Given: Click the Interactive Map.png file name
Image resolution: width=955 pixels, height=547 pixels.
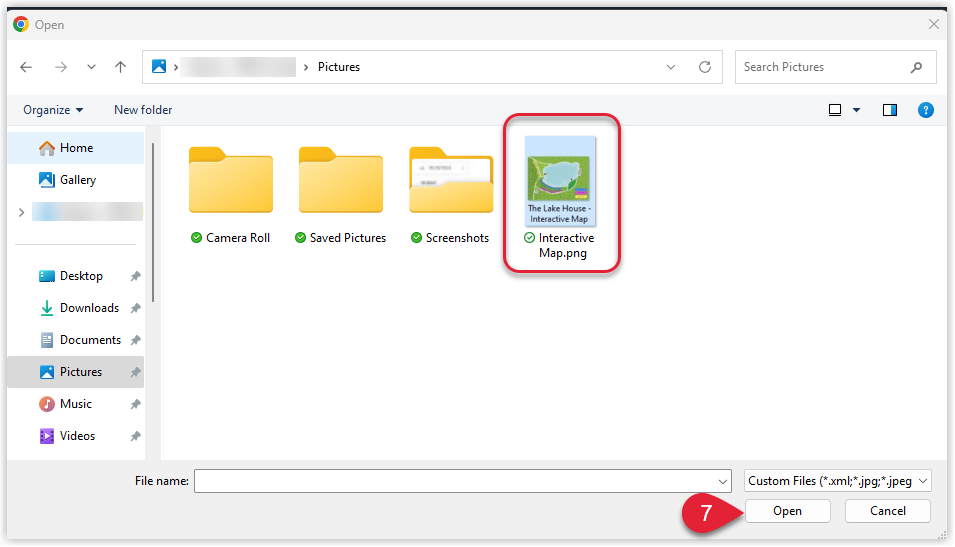Looking at the screenshot, I should 566,245.
